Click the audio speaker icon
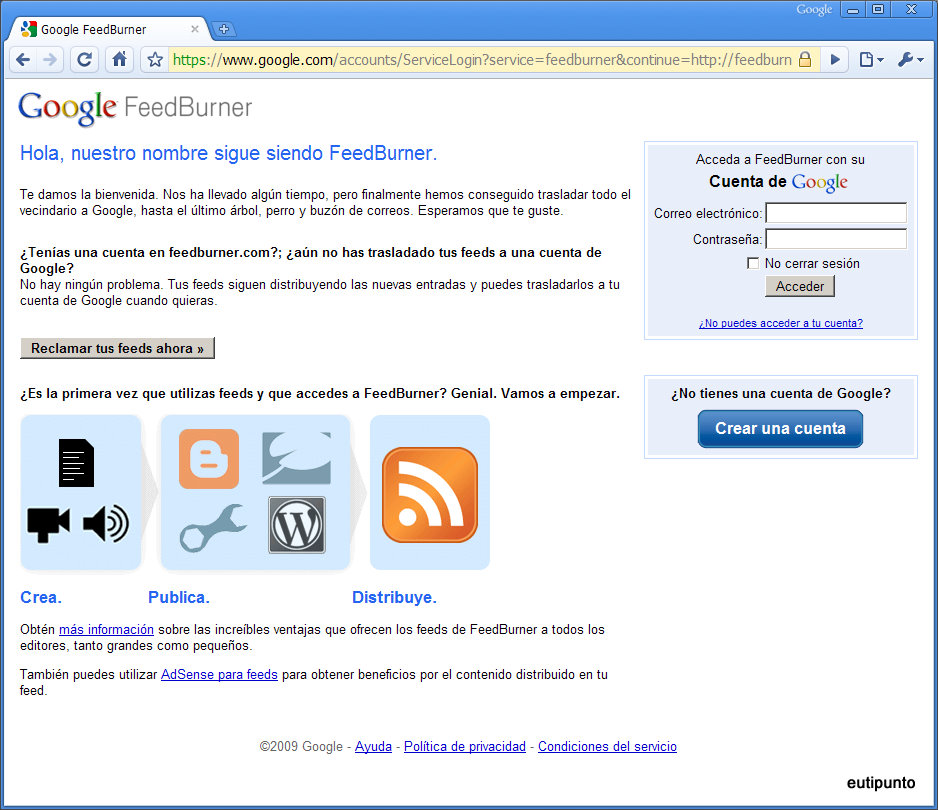Screen dimensions: 938x810 [x=106, y=523]
